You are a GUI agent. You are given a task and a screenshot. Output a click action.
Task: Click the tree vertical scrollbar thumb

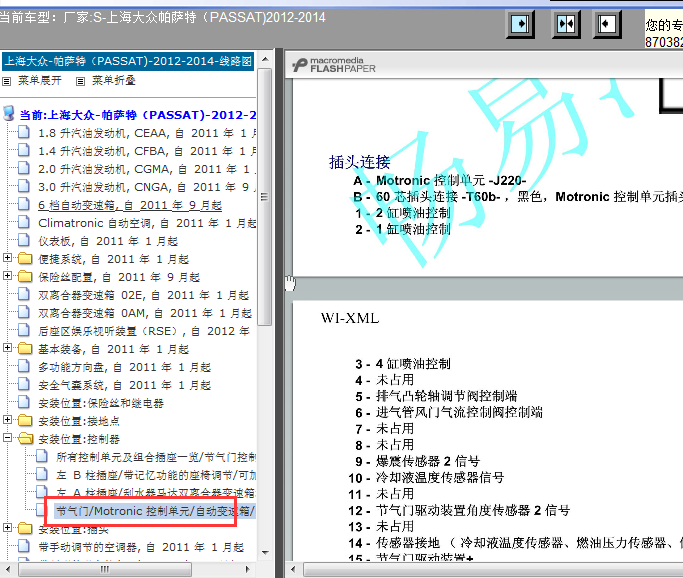click(264, 197)
